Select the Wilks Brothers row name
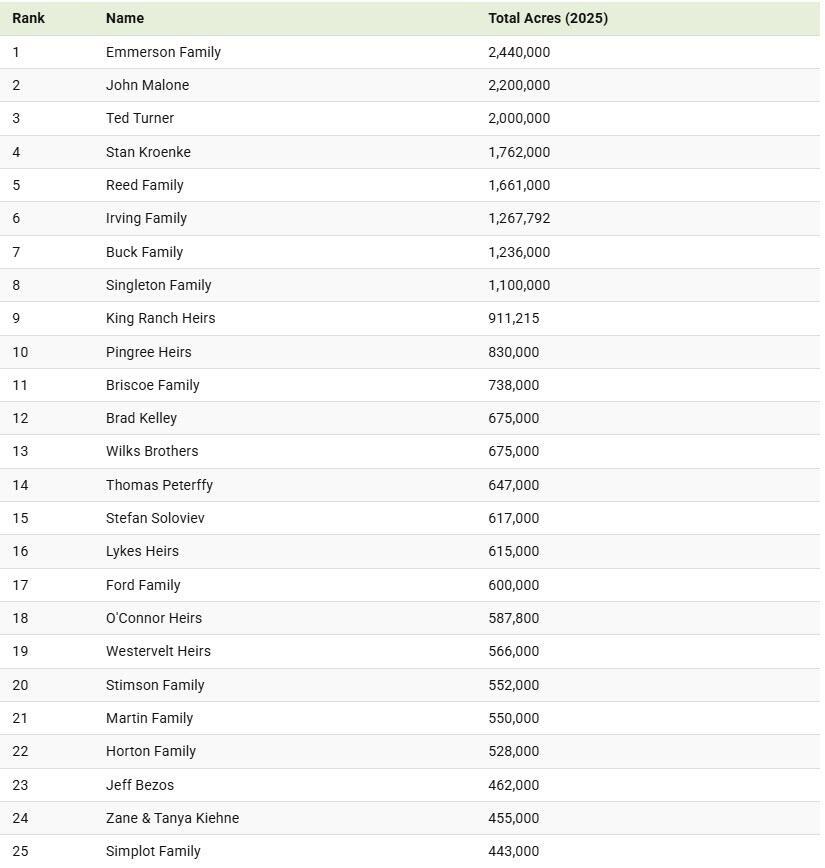The width and height of the screenshot is (825, 868). pos(152,451)
